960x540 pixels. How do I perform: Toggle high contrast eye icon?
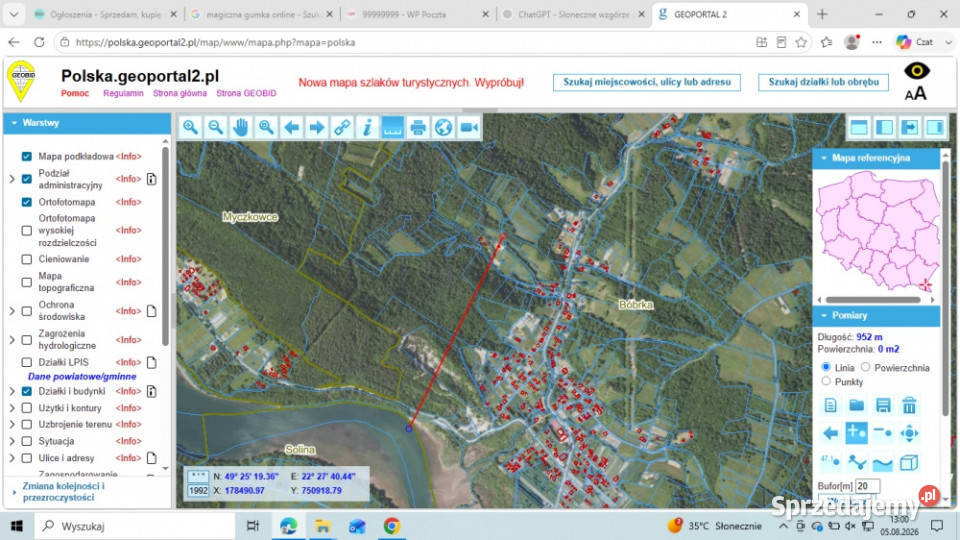917,71
